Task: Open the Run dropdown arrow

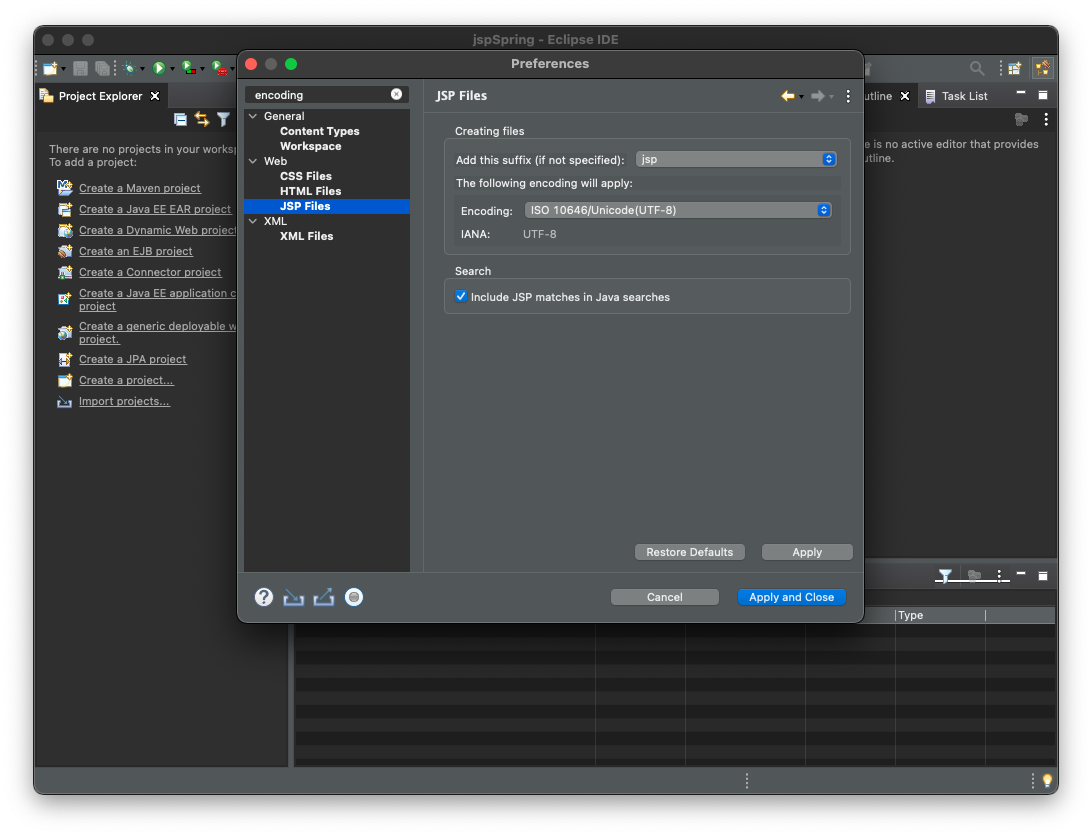Action: click(172, 69)
